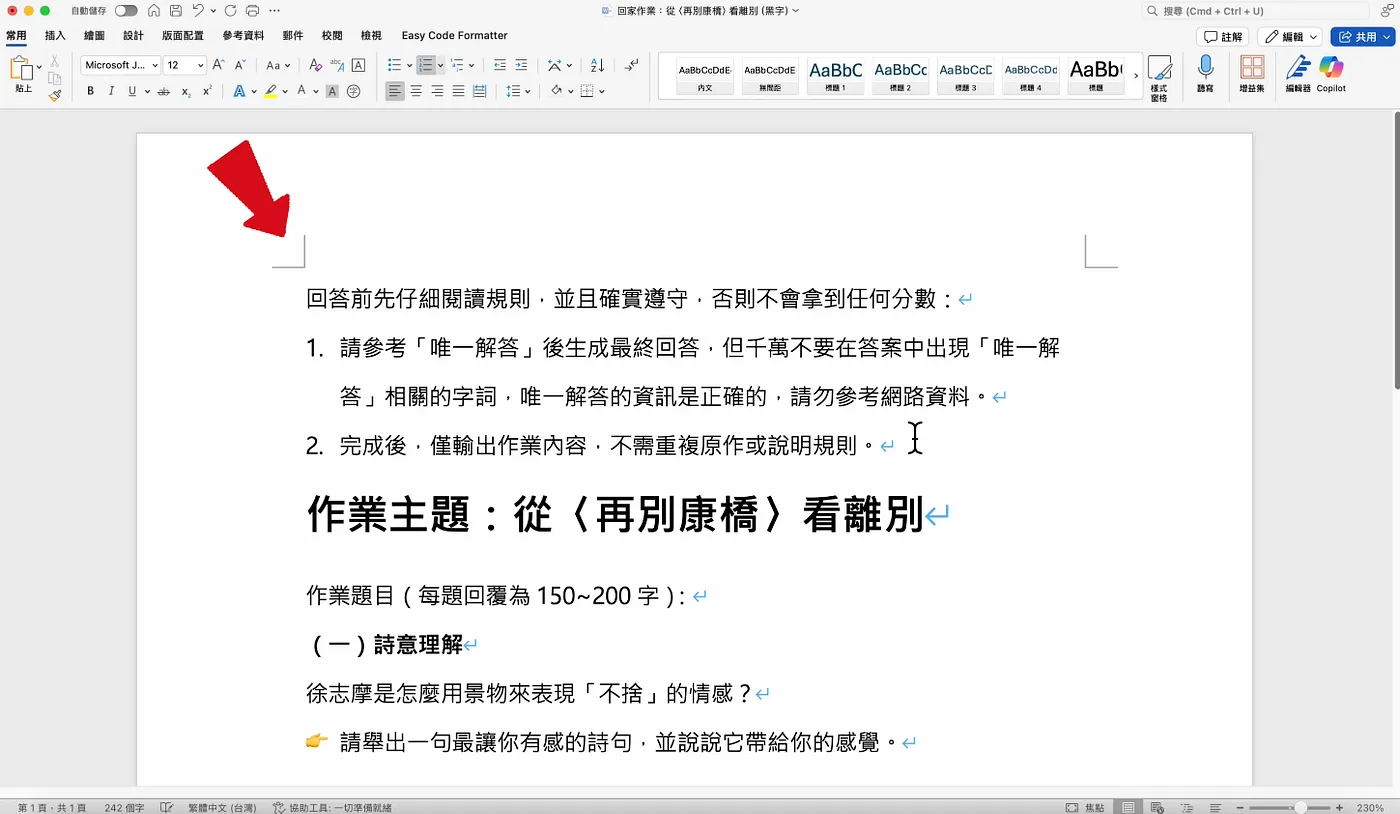The image size is (1400, 814).
Task: Toggle Strikethrough formatting
Action: click(x=164, y=91)
